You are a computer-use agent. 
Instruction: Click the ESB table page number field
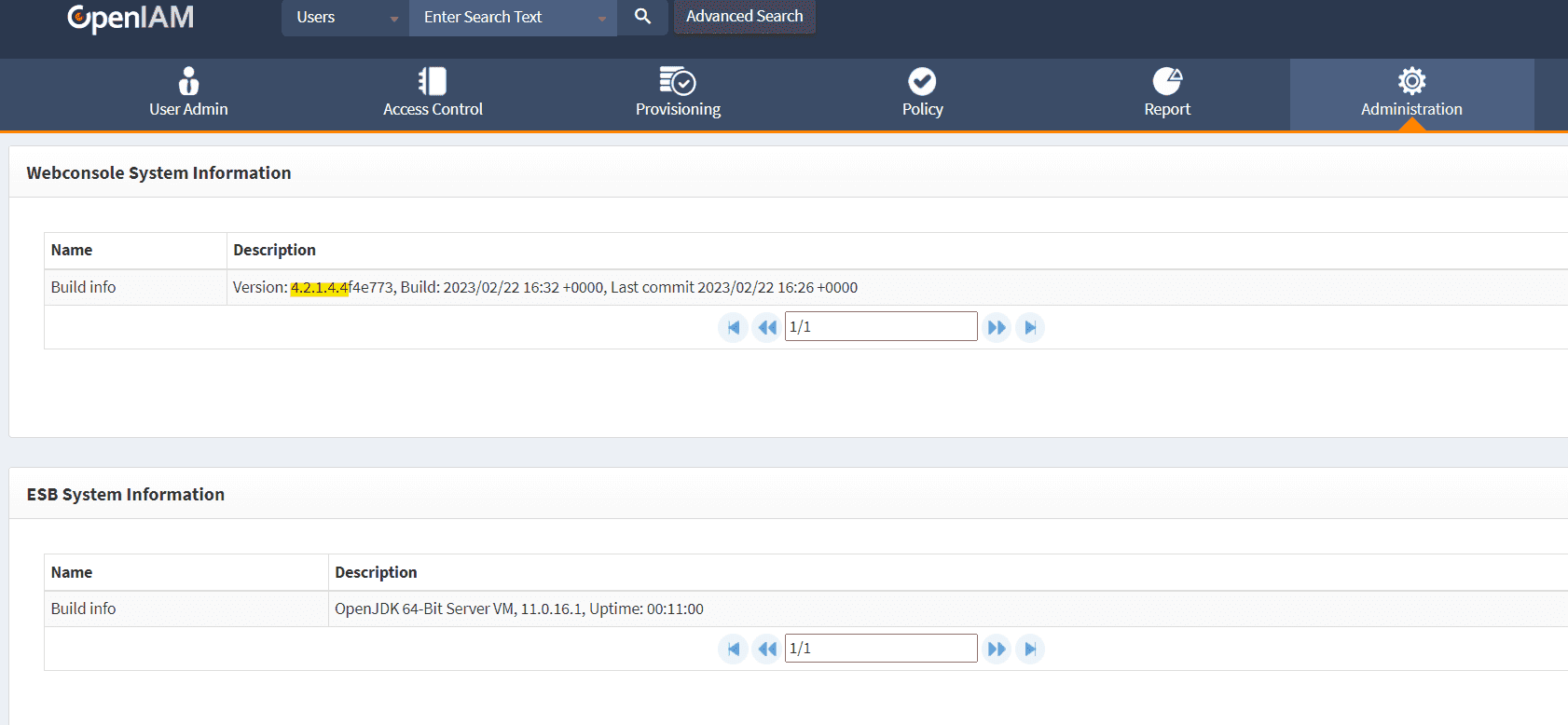(x=881, y=648)
